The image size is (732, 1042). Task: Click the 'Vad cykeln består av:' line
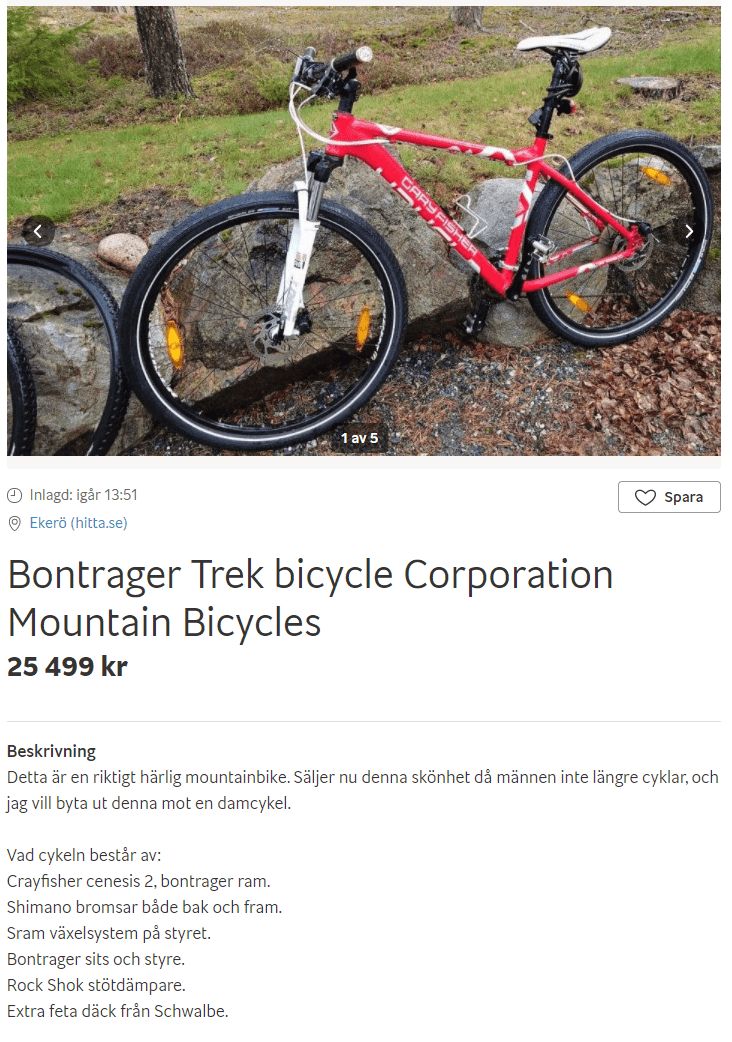point(84,855)
